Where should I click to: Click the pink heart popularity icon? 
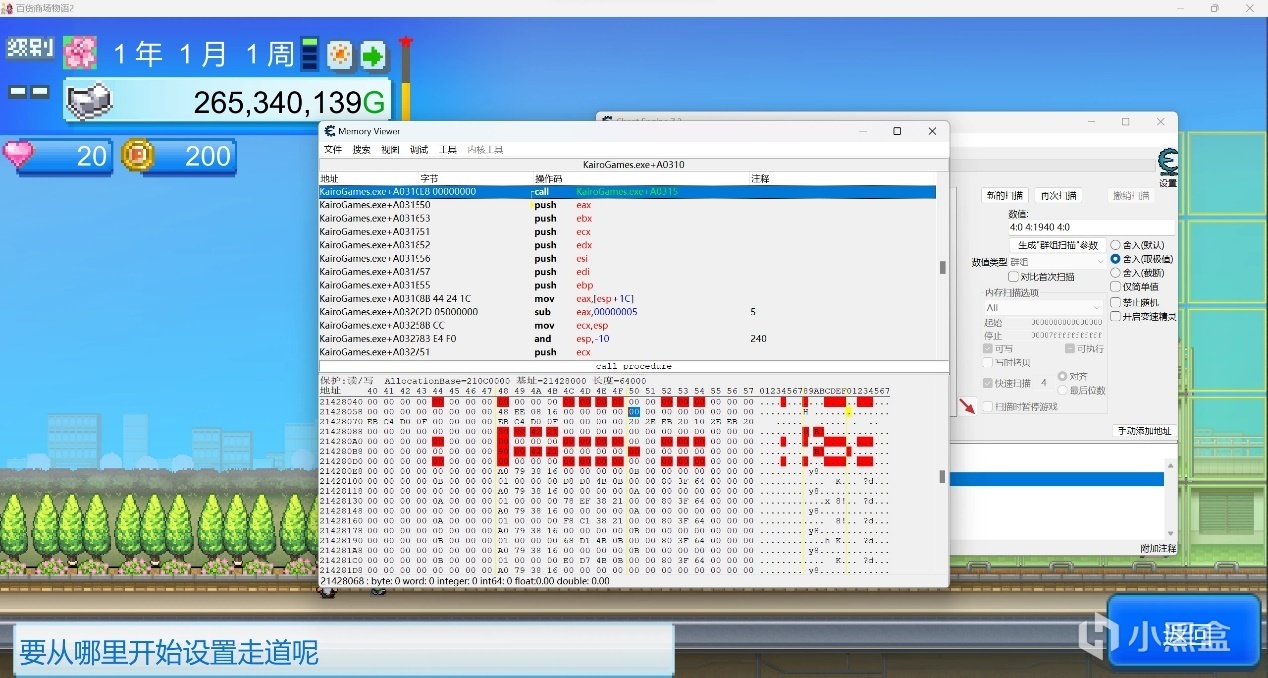click(x=18, y=154)
